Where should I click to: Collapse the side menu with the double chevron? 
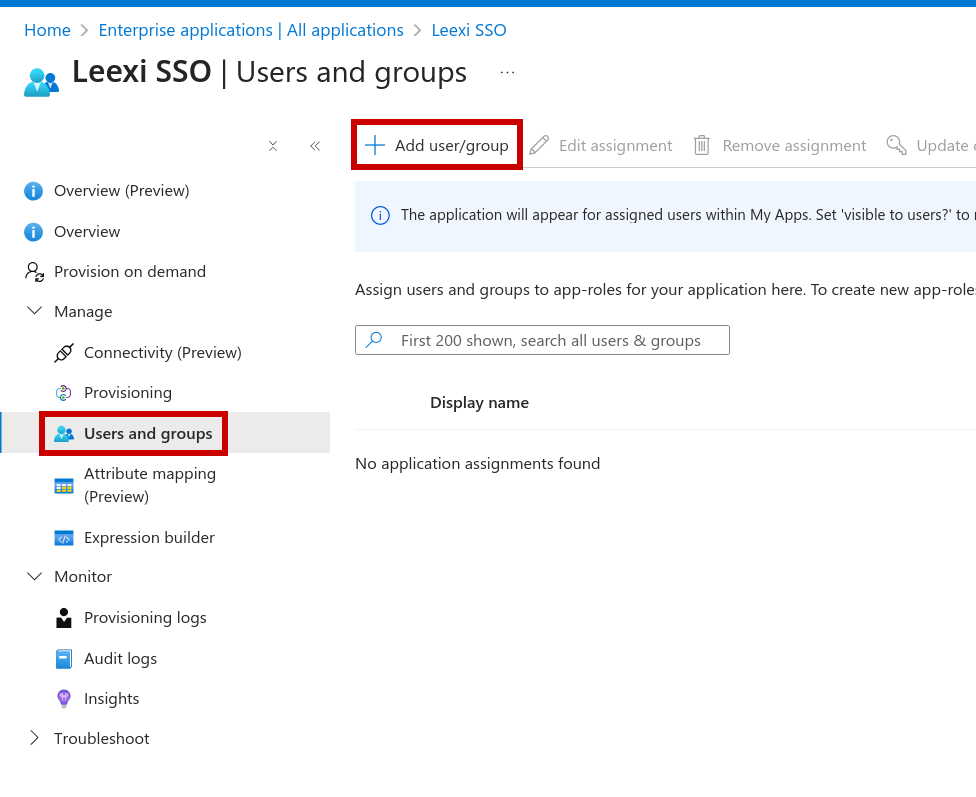[x=315, y=146]
